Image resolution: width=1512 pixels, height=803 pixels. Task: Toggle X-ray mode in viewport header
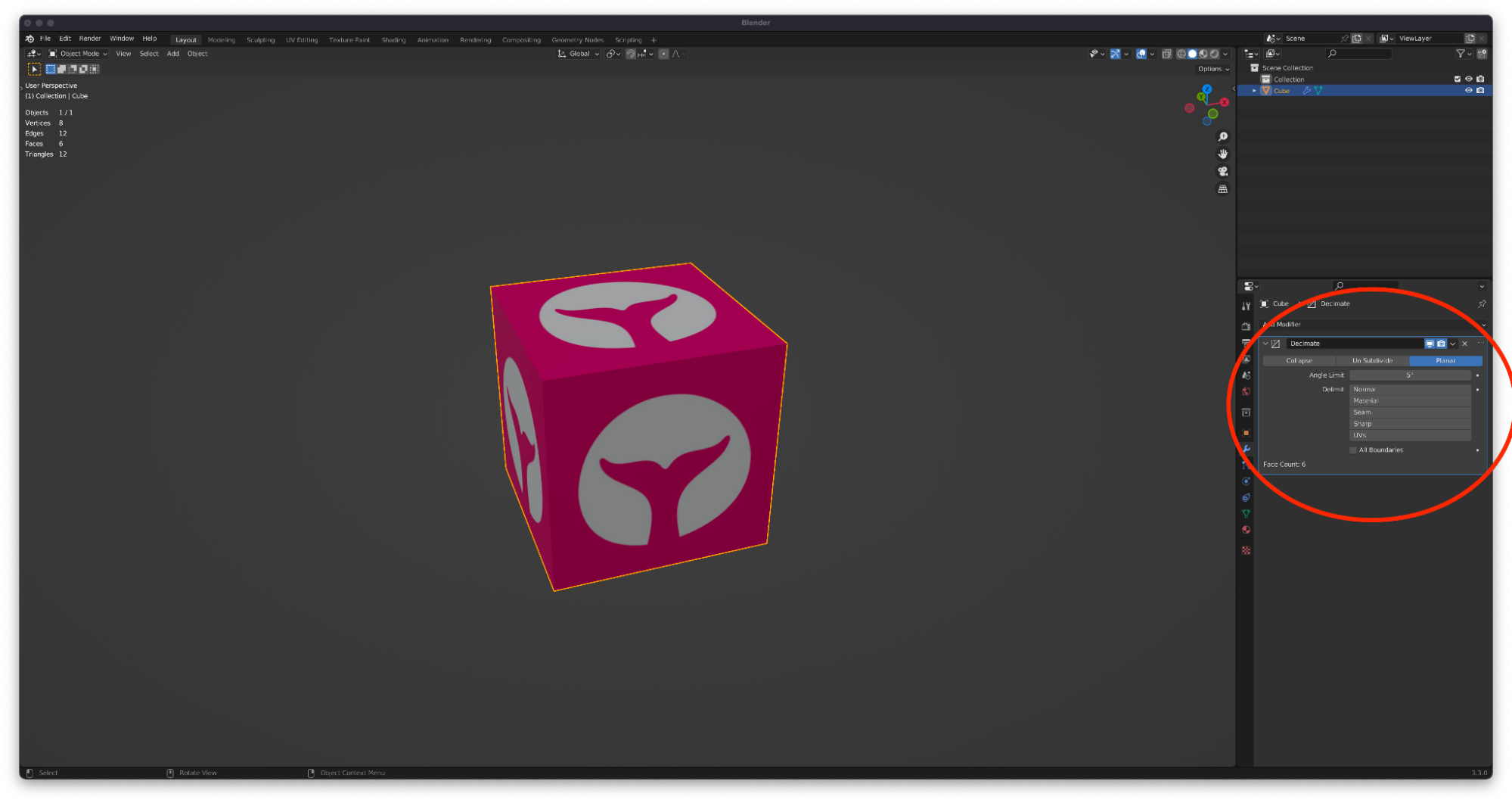click(1167, 54)
